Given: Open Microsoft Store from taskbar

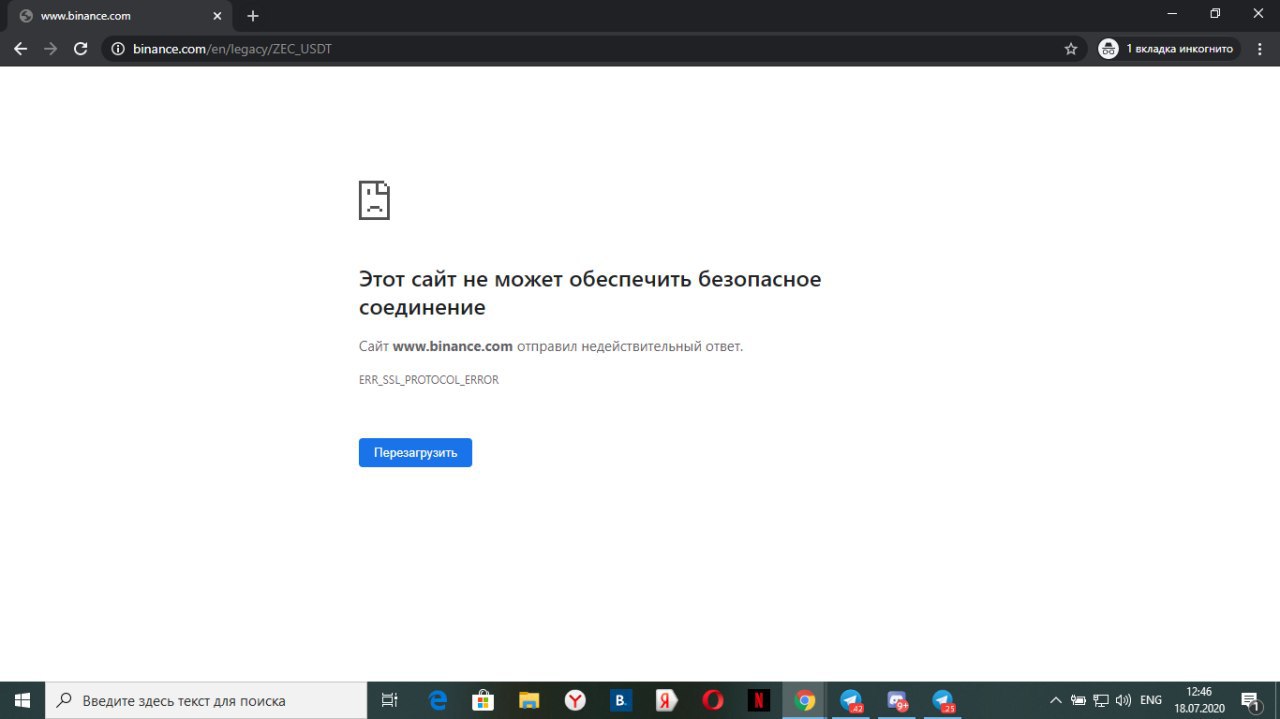Looking at the screenshot, I should coord(484,700).
